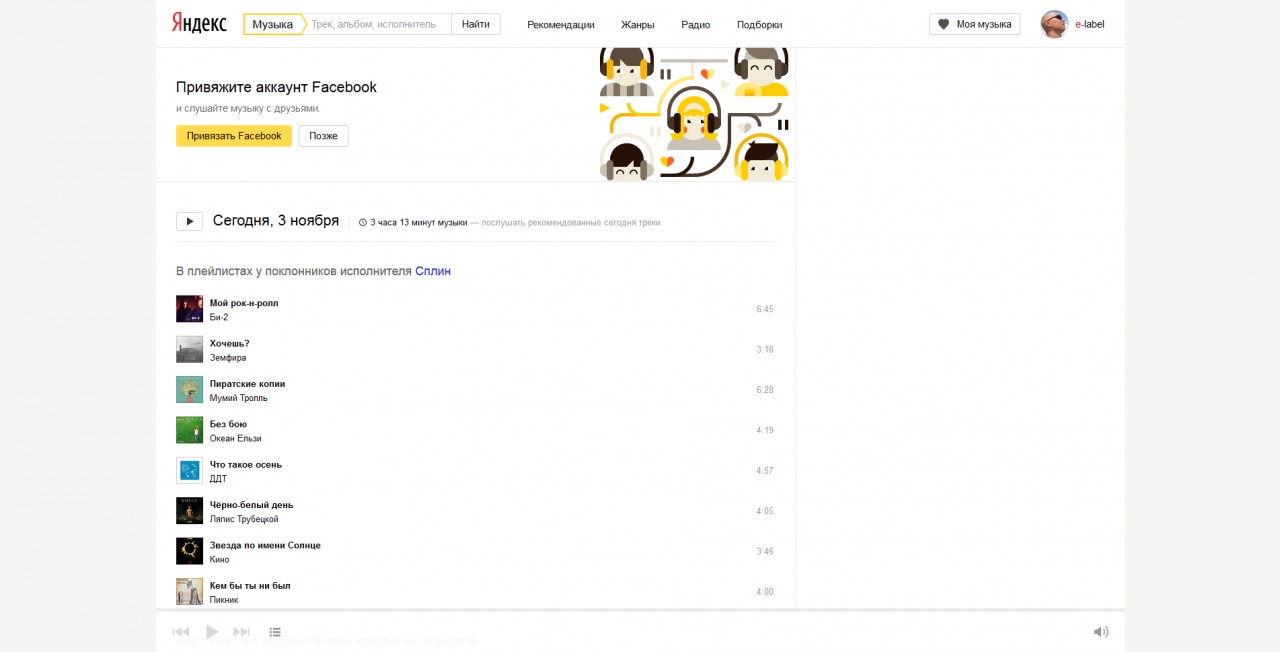Click Мой рок-н-ролл album cover
This screenshot has height=652, width=1280.
[189, 308]
